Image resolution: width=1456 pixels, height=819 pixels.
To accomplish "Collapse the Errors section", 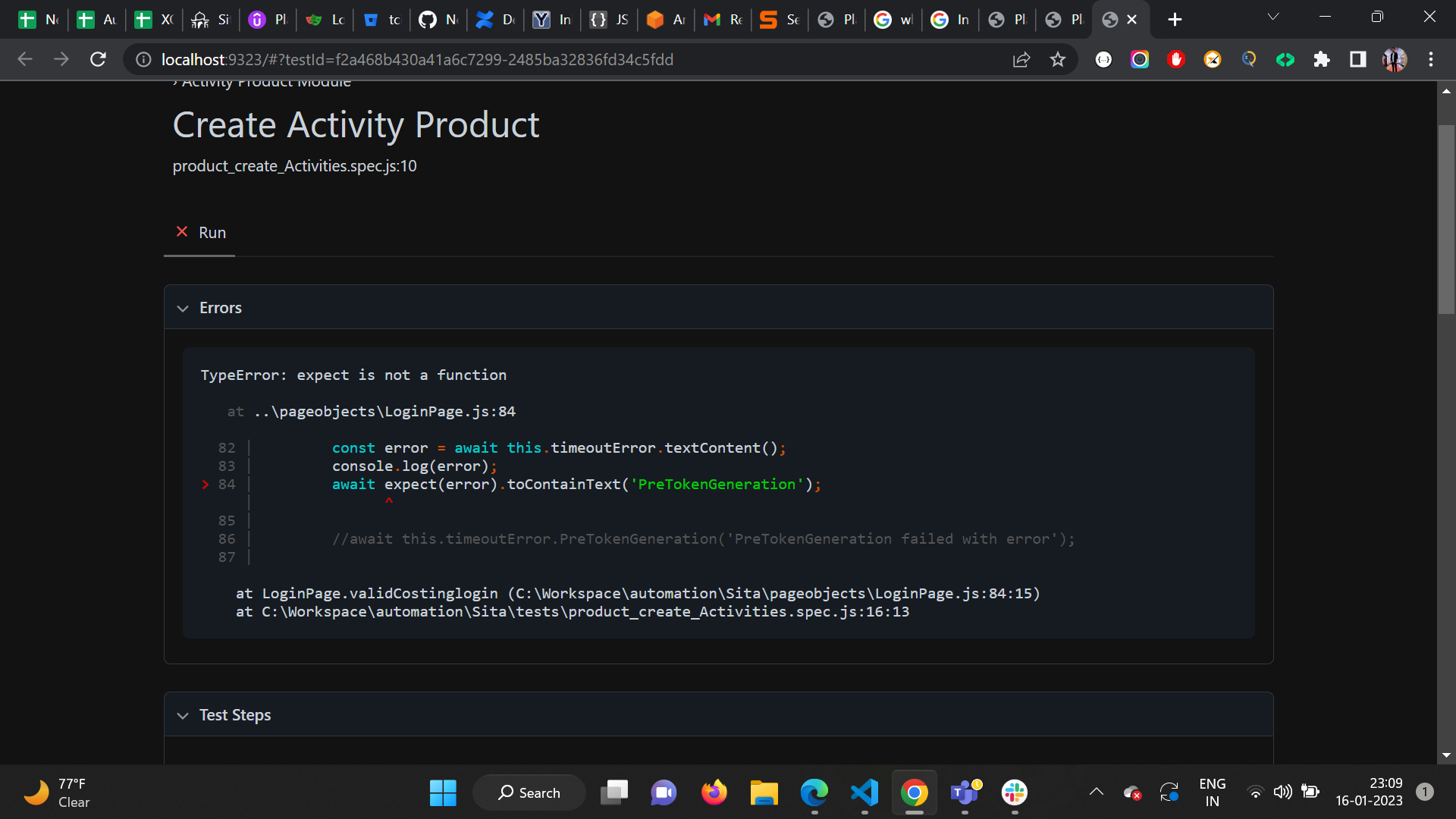I will pyautogui.click(x=183, y=308).
